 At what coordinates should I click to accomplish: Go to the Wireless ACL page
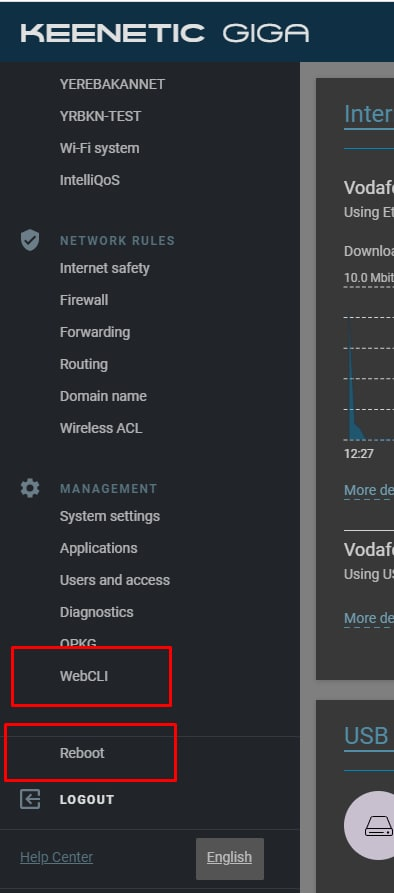click(x=101, y=428)
